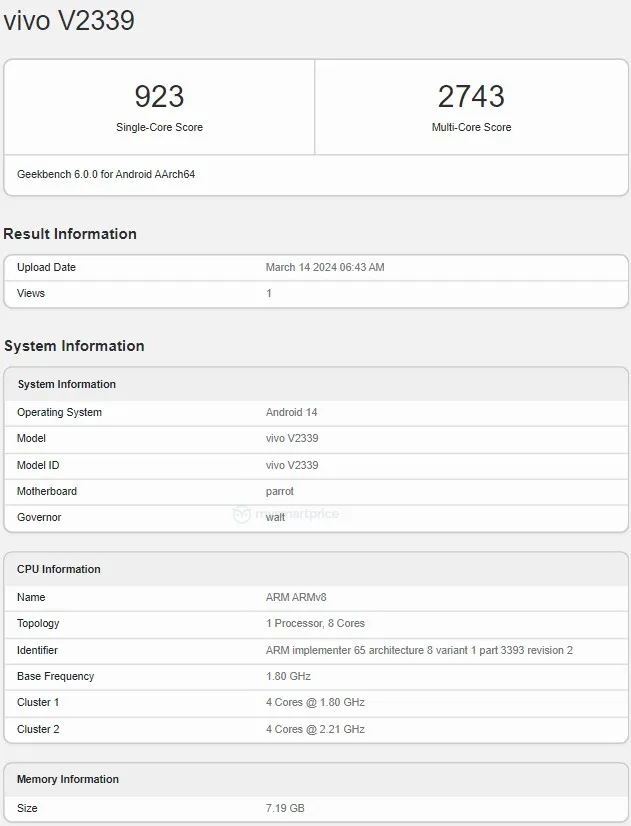Select the Multi-Core Score label
631x826 pixels.
pyautogui.click(x=471, y=128)
